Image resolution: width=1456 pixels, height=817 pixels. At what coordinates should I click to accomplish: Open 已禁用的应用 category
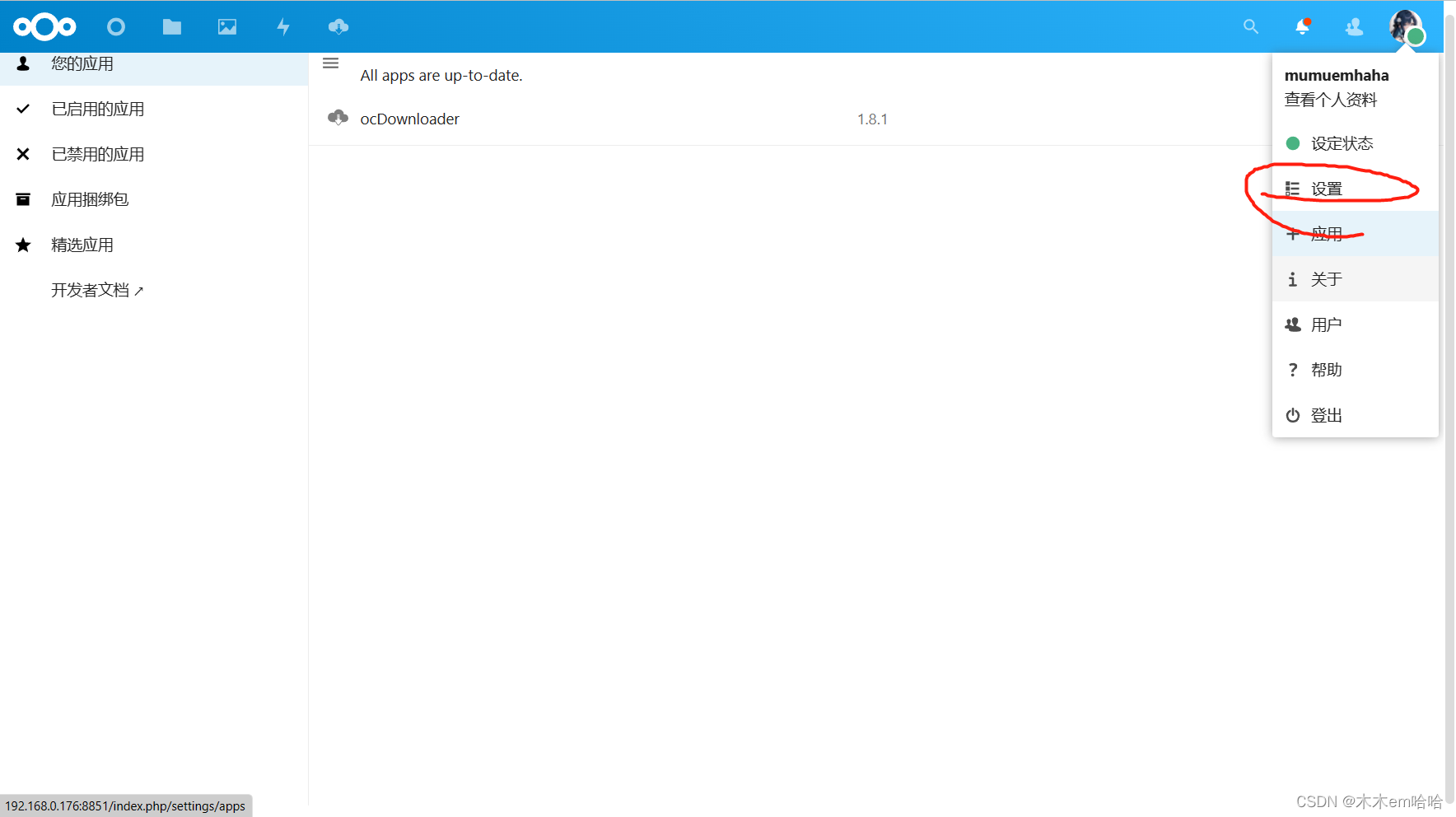coord(97,154)
